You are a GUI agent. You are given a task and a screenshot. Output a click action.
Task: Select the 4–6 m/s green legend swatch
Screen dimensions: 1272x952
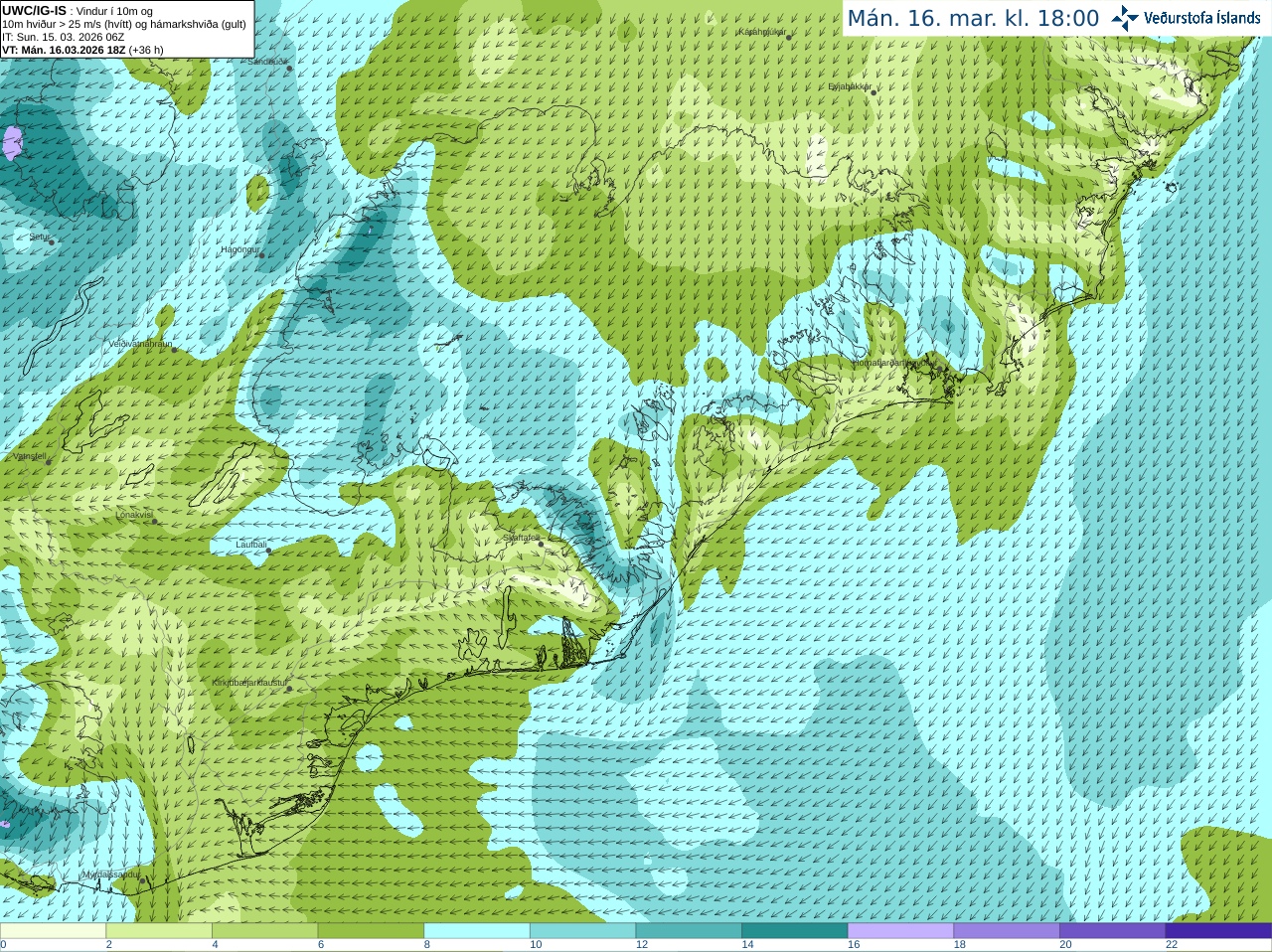264,931
